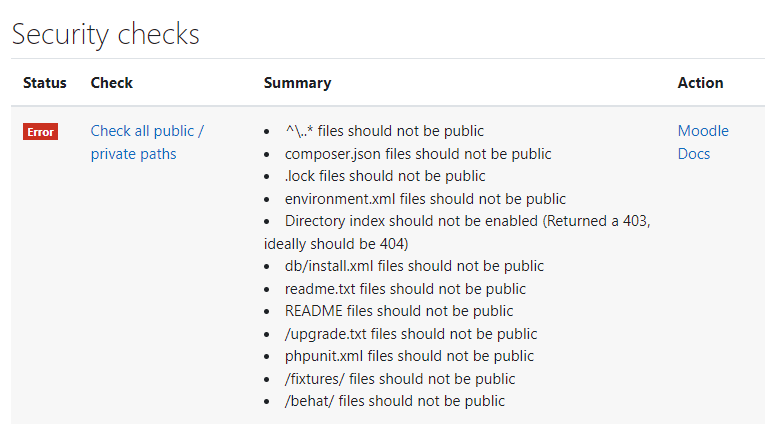The image size is (774, 435).
Task: Click the "Directory index should not be enabled" line
Action: 467,221
